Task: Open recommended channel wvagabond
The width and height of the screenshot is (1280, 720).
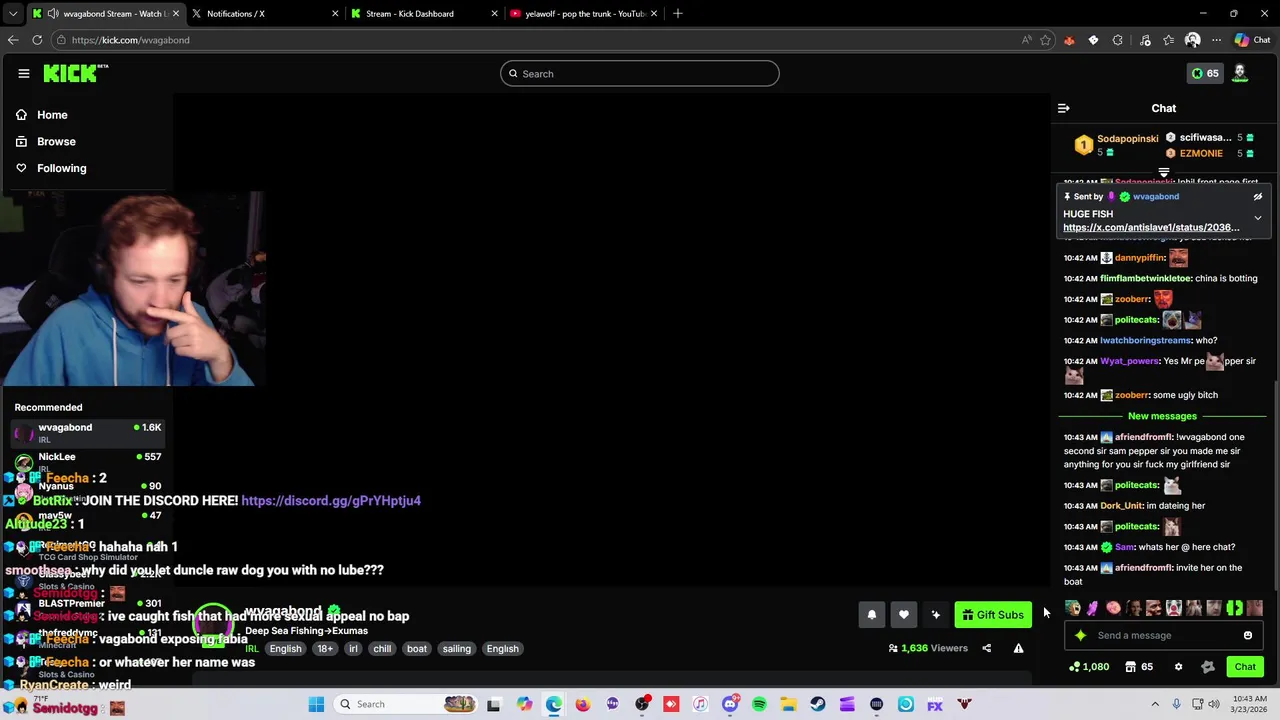Action: point(88,432)
